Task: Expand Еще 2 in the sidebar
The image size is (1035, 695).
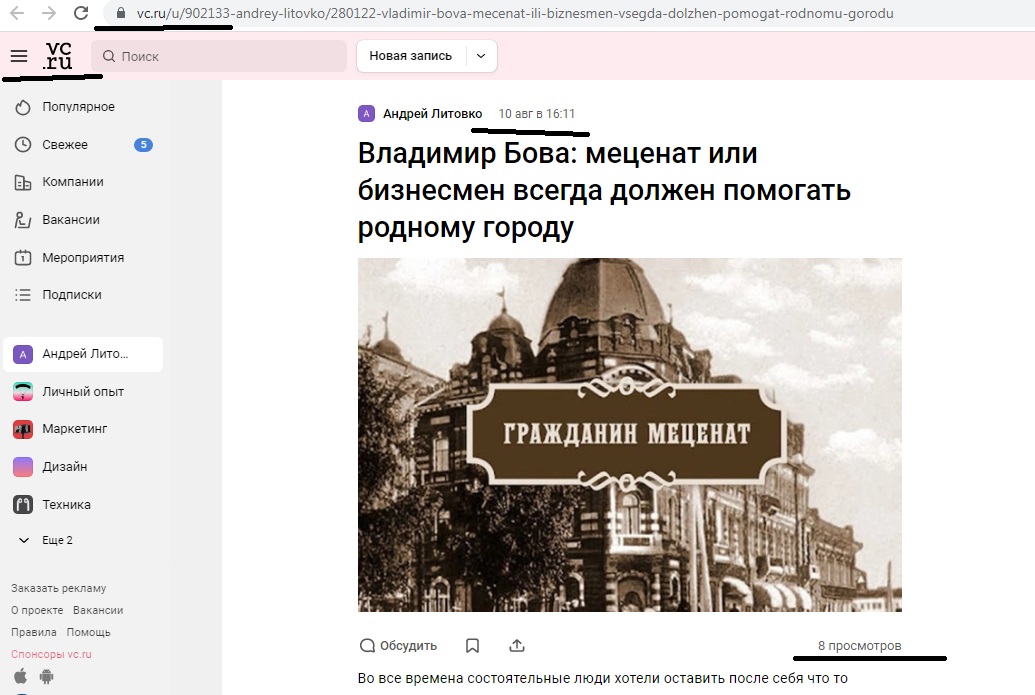Action: pos(46,540)
